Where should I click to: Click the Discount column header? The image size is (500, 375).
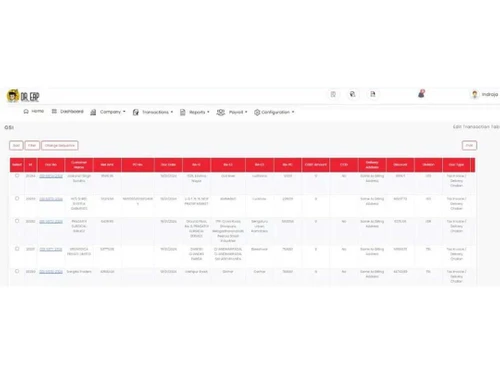[x=400, y=165]
